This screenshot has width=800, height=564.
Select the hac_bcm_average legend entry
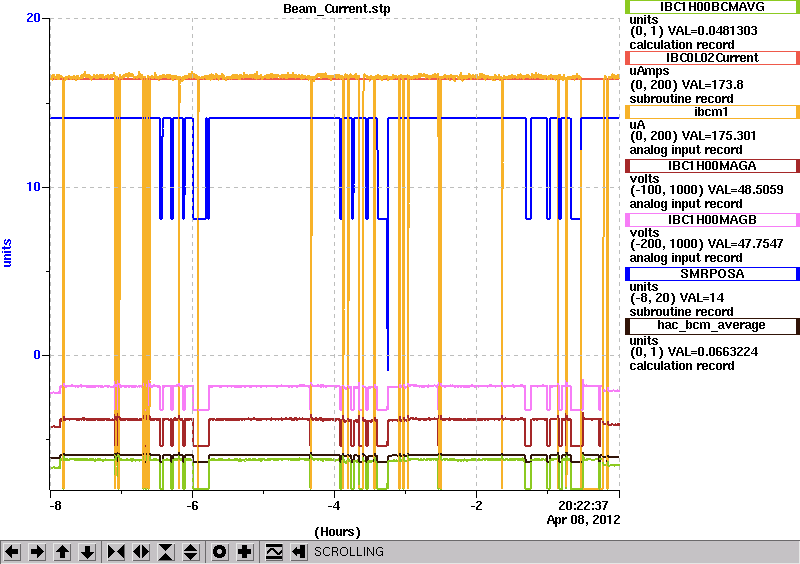712,326
